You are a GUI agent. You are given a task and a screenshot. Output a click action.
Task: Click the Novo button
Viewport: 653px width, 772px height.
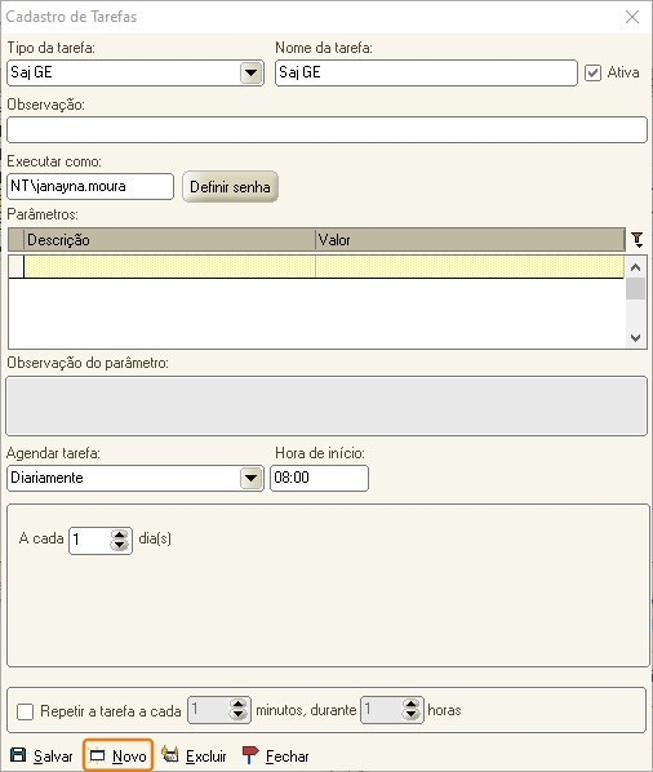[118, 755]
